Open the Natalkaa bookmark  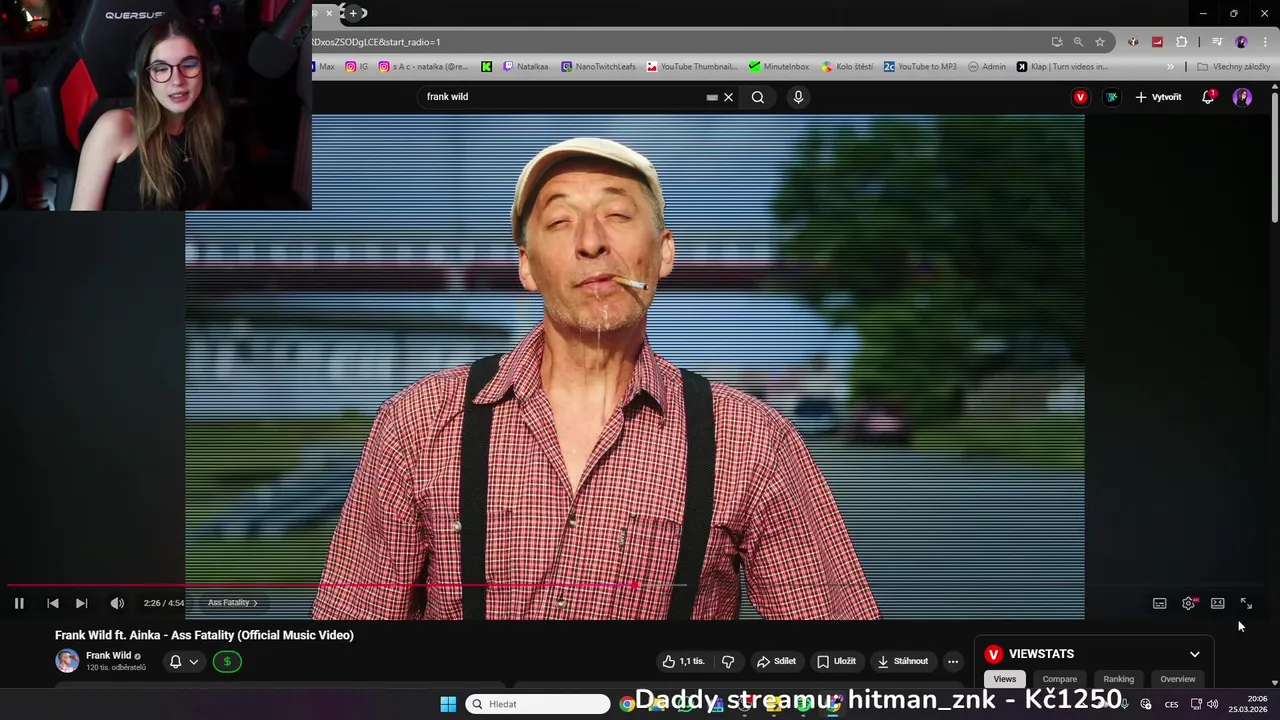coord(526,67)
